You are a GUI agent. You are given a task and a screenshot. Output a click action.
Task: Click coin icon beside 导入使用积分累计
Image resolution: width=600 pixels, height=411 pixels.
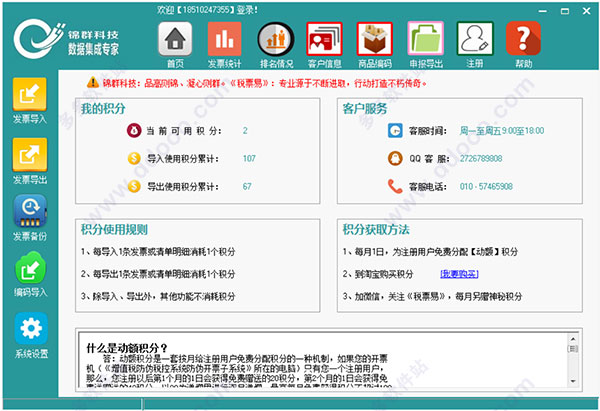click(x=134, y=158)
